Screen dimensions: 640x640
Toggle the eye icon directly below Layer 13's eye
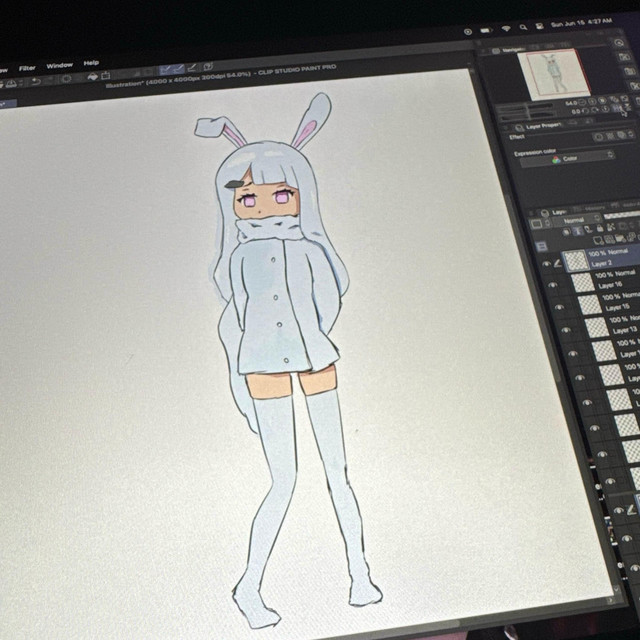pyautogui.click(x=573, y=353)
